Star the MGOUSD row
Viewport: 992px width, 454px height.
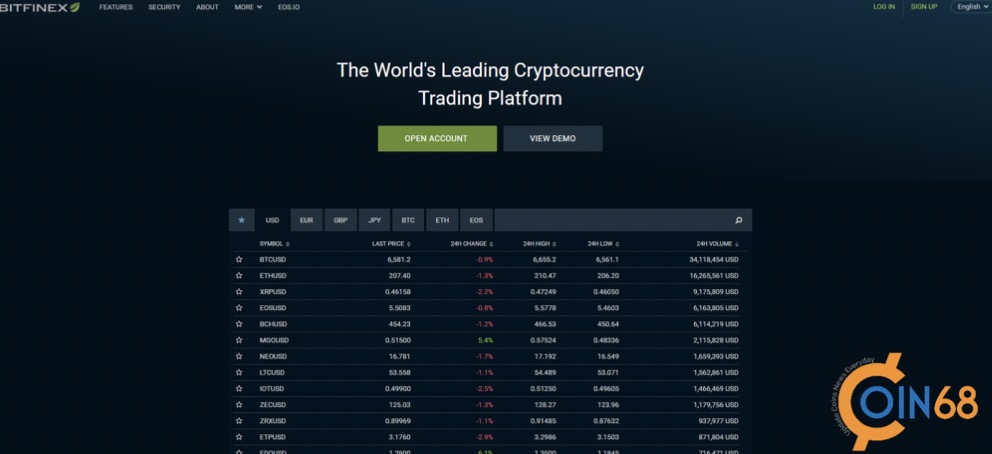click(x=239, y=340)
